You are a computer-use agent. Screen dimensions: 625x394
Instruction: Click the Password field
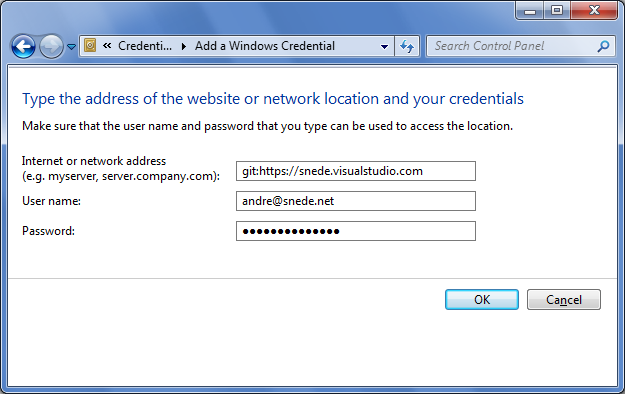tap(356, 231)
